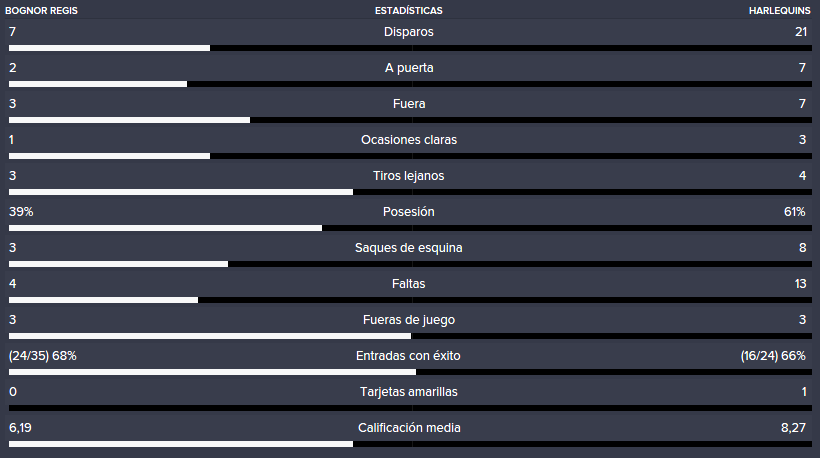Viewport: 820px width, 458px height.
Task: Click Harlequins' 8,27 average rating value
Action: coord(793,428)
